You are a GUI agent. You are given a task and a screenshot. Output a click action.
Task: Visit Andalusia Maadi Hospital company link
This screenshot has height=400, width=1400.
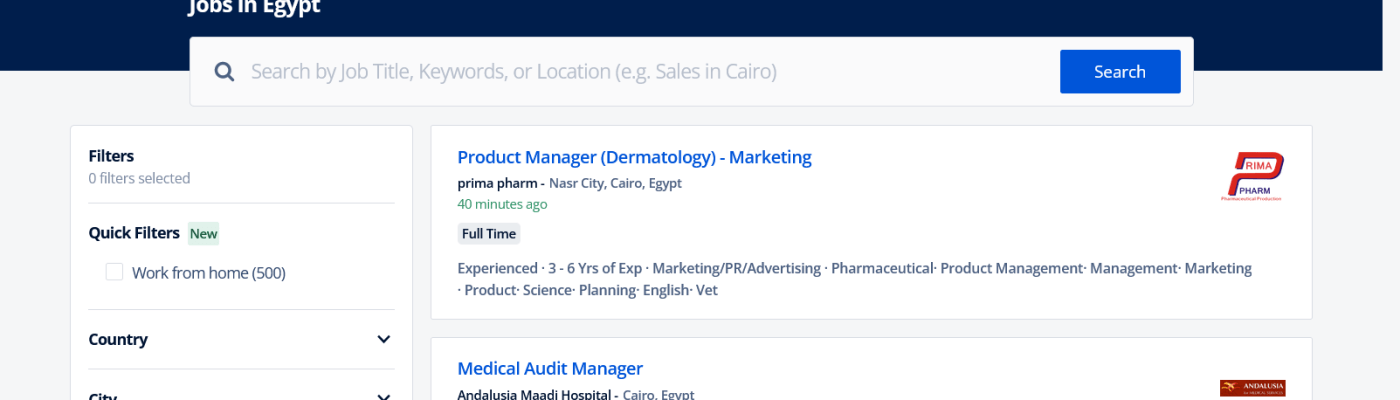(534, 394)
